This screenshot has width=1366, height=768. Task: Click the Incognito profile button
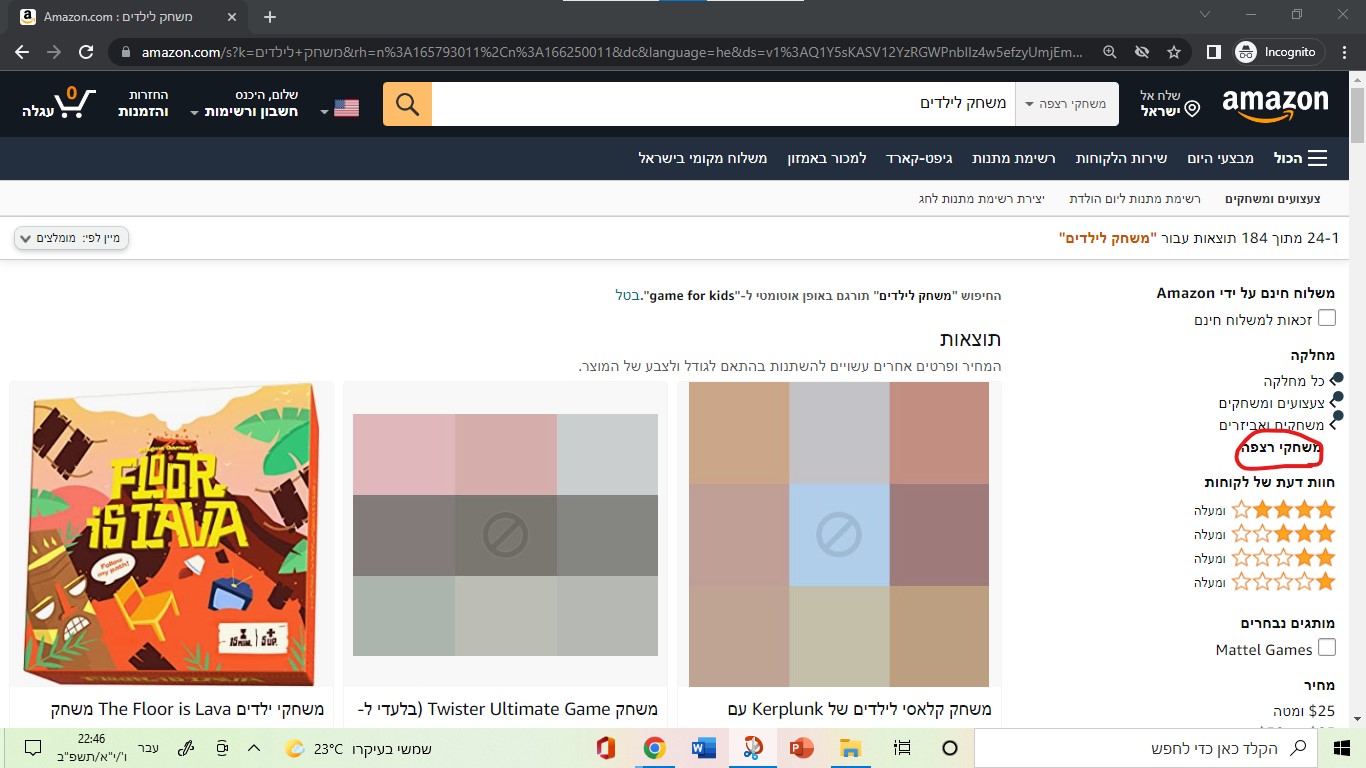[1278, 52]
